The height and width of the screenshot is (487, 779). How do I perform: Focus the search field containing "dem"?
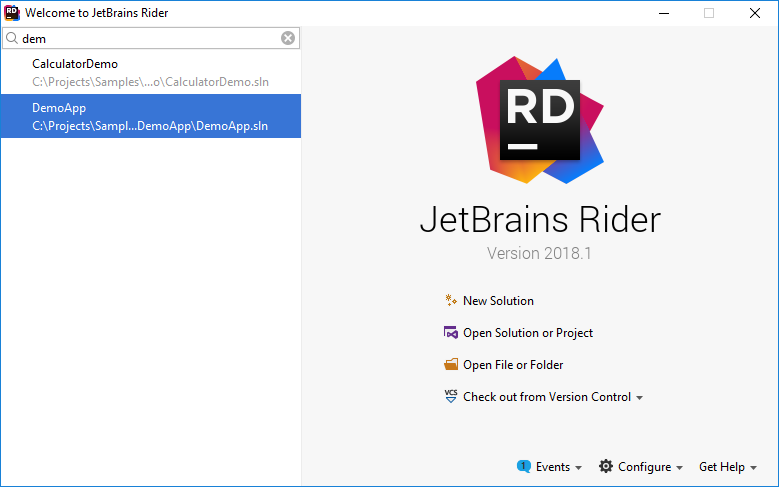click(x=150, y=38)
